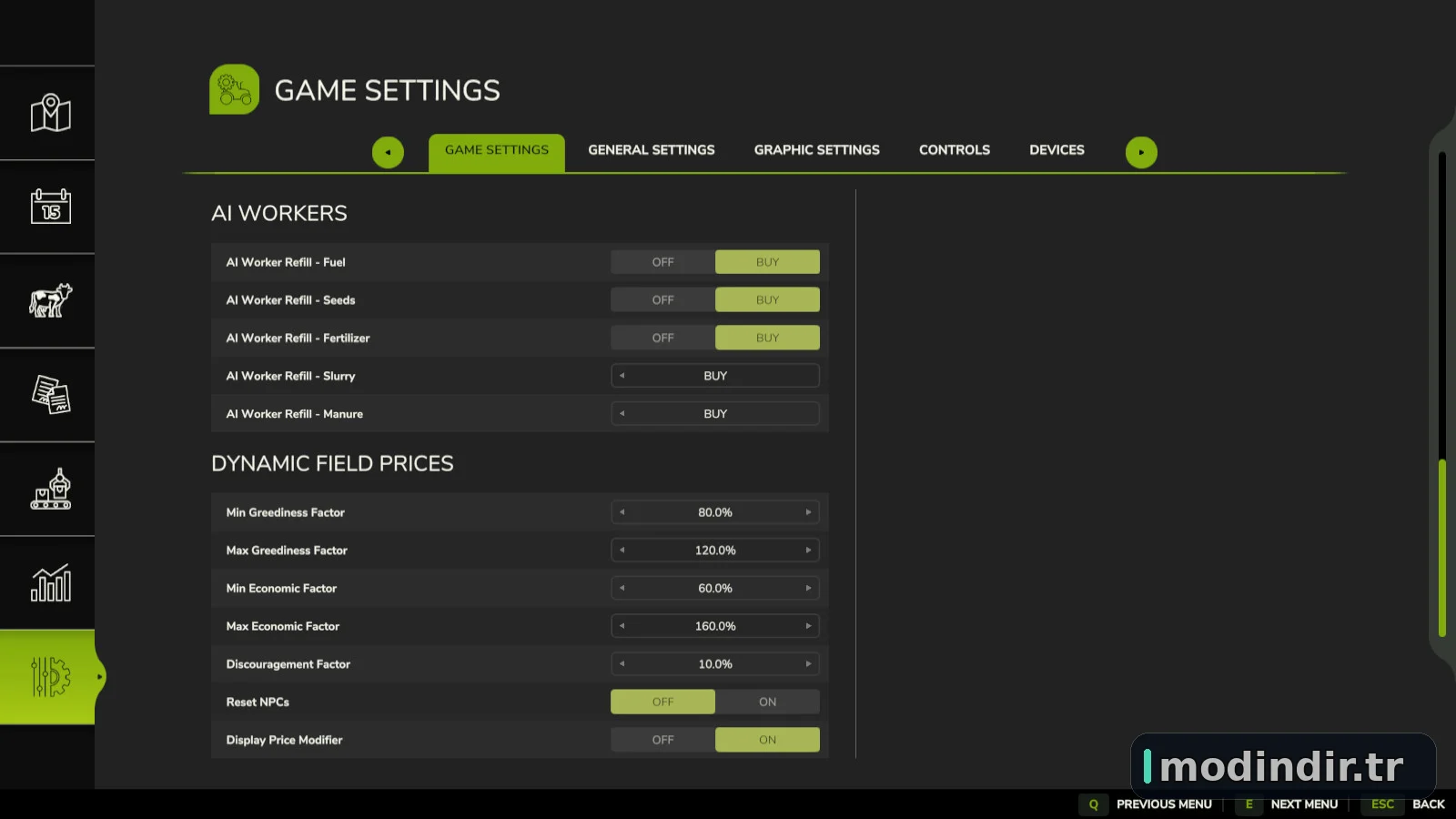Click the Display Price Modifier label
The width and height of the screenshot is (1456, 819).
[x=284, y=740]
